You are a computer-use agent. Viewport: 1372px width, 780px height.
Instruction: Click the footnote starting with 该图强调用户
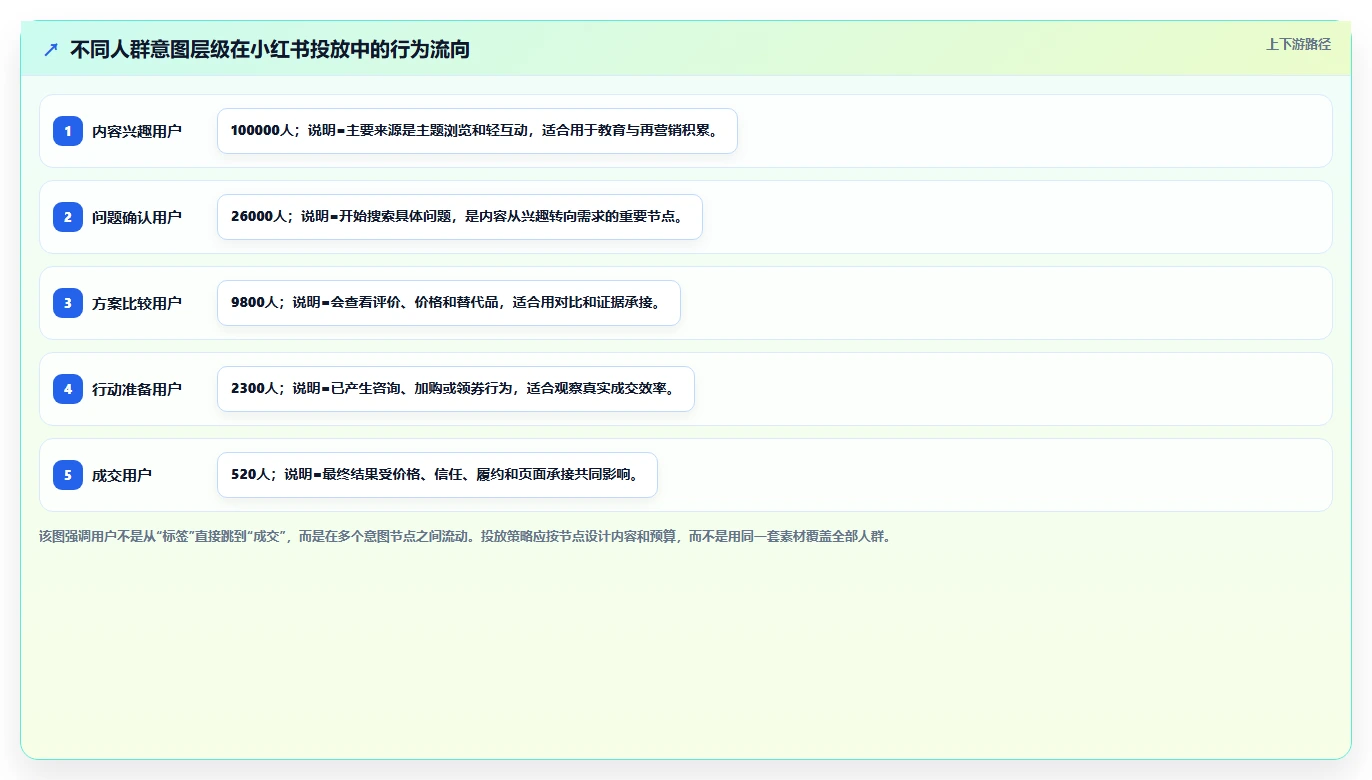464,536
